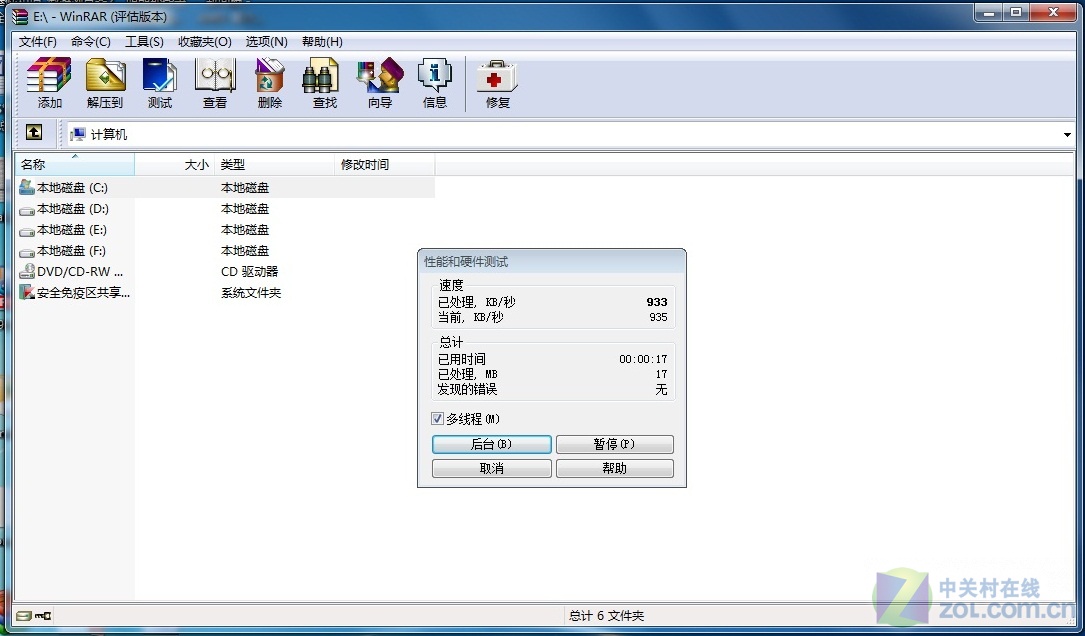This screenshot has width=1085, height=636.
Task: Click the WinRAR title bar icon
Action: 20,16
